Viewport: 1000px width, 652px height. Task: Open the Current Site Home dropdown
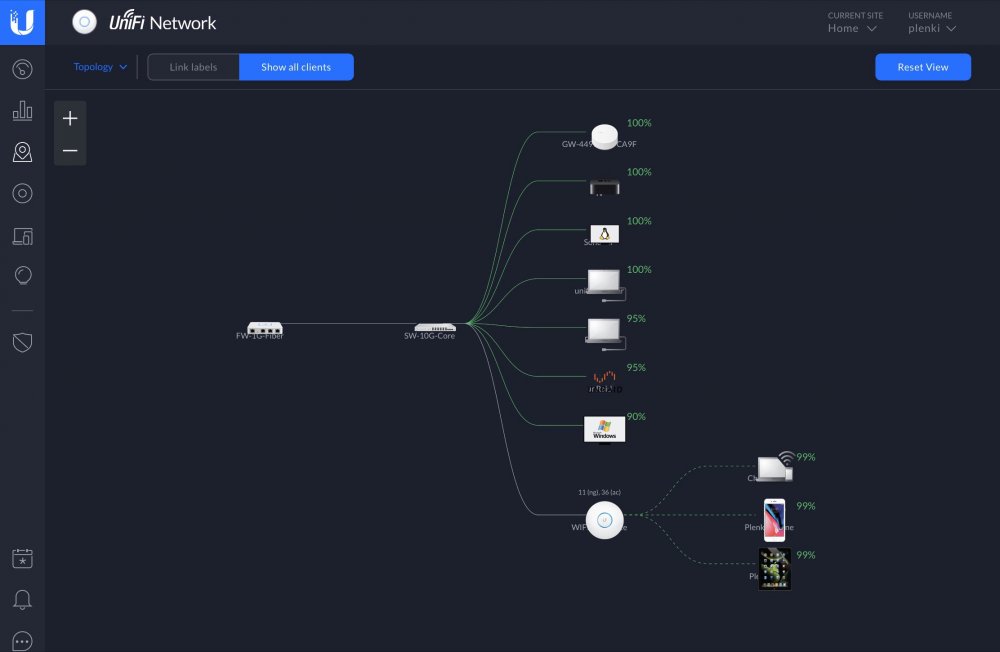click(x=853, y=28)
